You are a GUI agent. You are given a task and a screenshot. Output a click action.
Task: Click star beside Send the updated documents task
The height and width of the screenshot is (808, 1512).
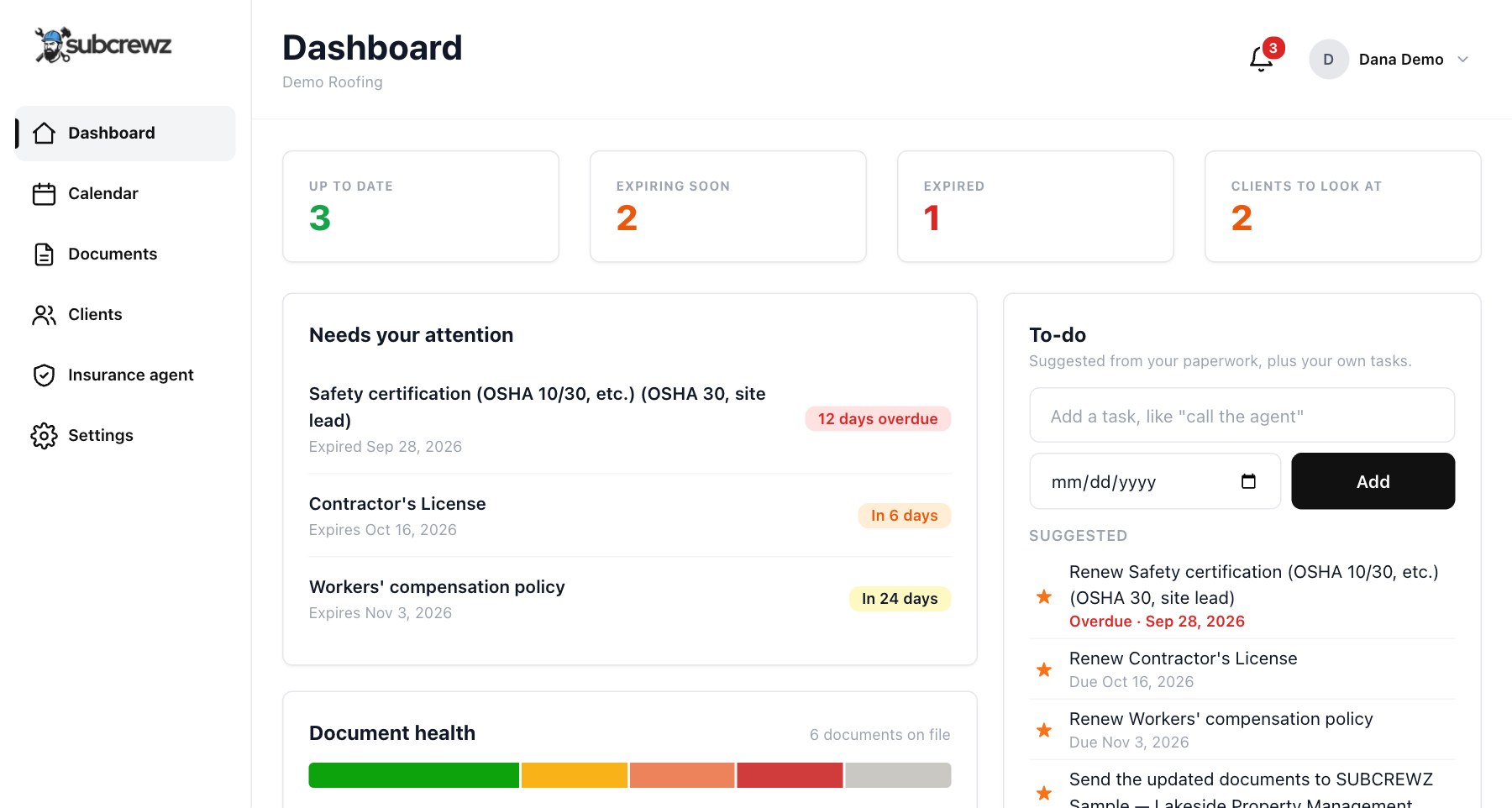coord(1044,792)
